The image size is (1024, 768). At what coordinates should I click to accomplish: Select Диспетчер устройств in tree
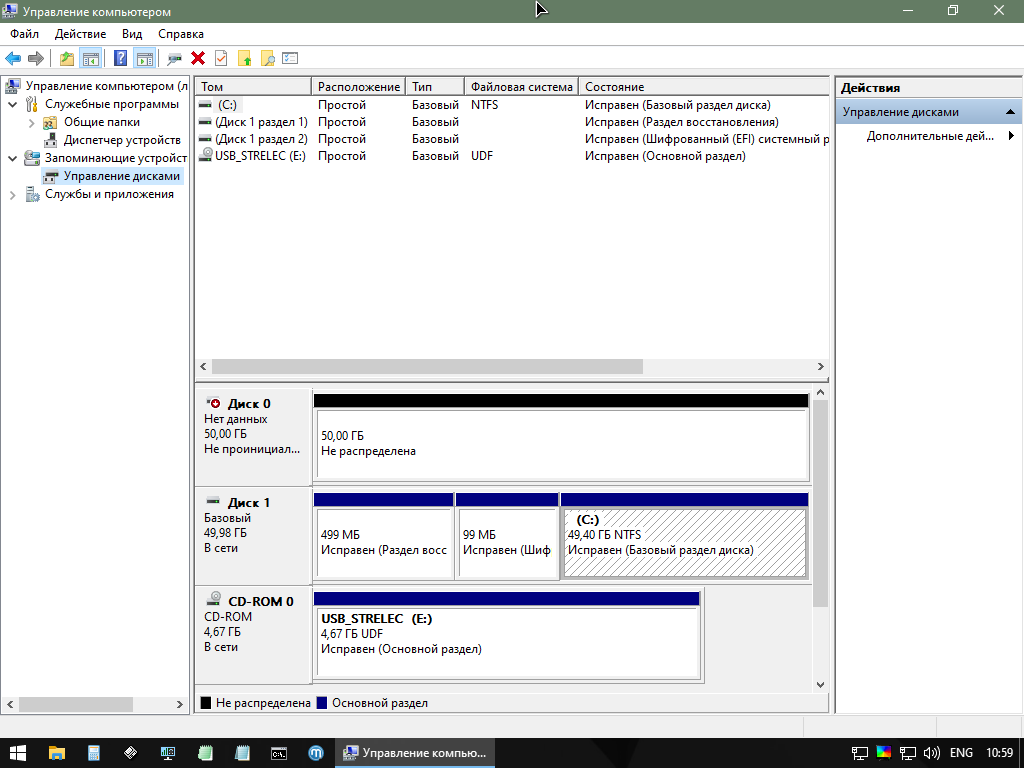click(121, 140)
